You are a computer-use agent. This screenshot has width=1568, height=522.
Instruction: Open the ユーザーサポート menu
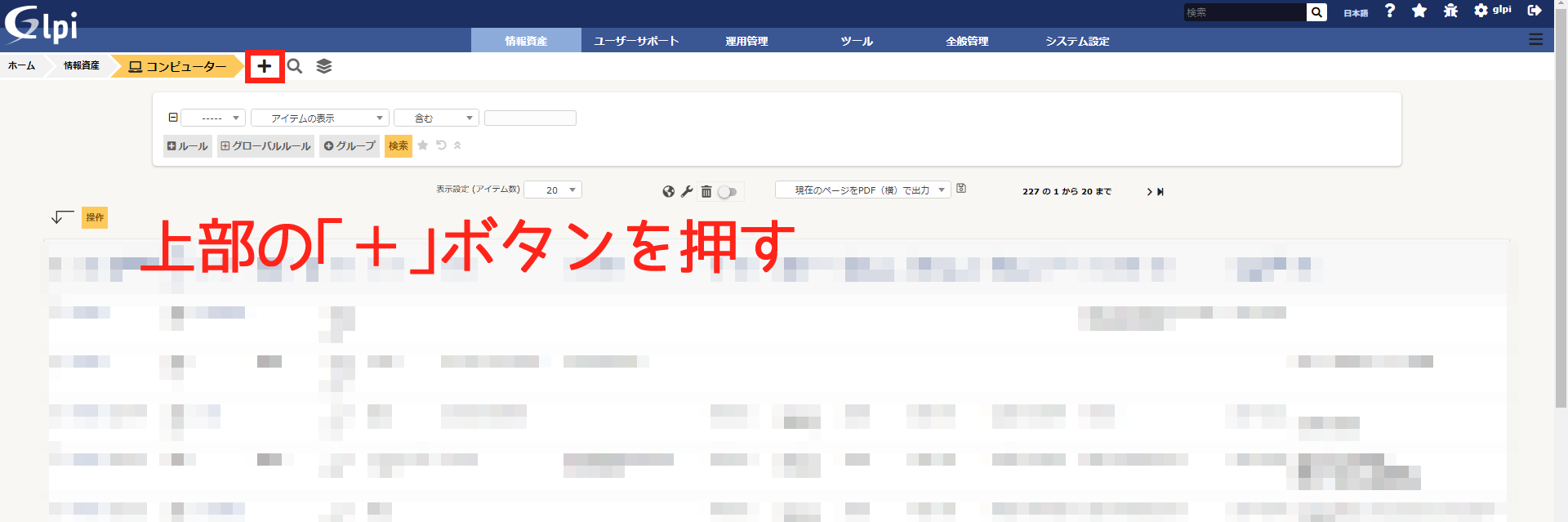[x=636, y=41]
